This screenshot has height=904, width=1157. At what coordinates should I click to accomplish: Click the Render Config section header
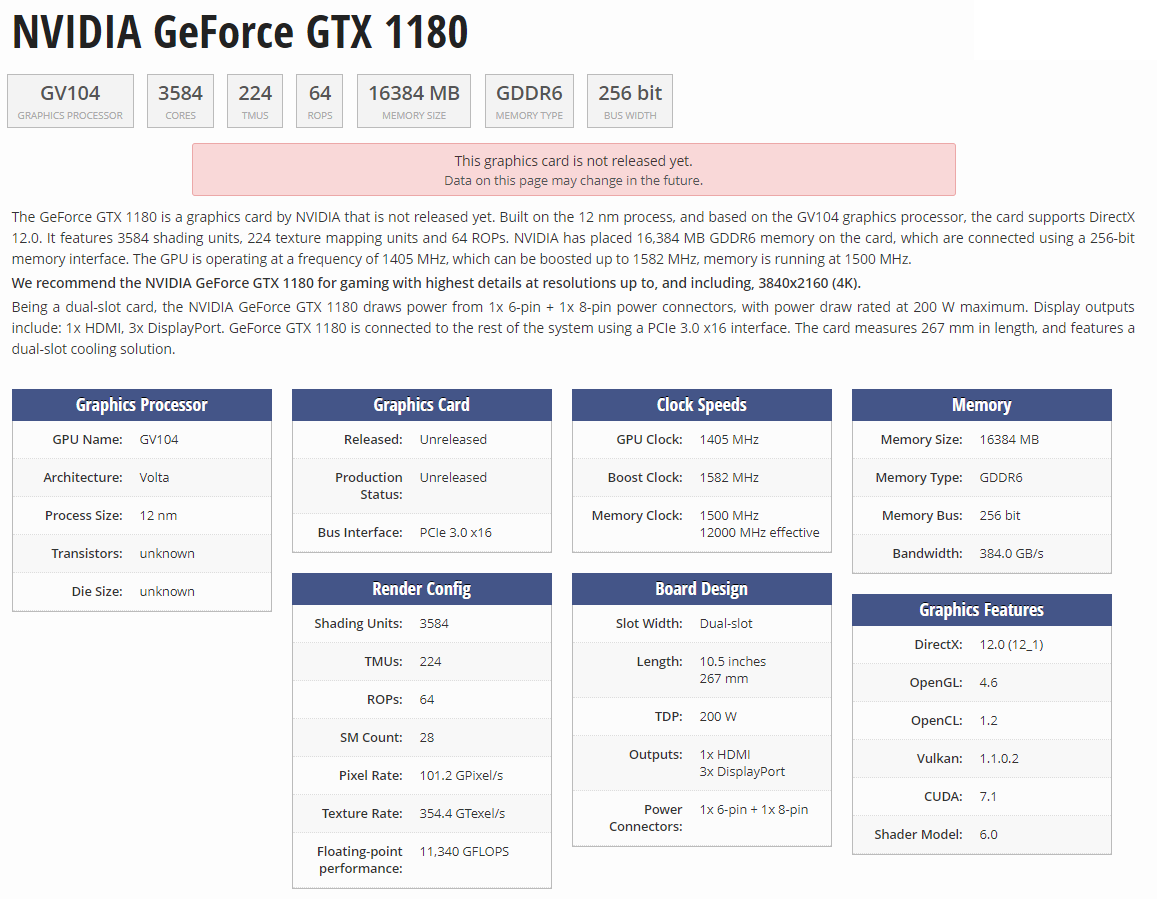click(421, 589)
